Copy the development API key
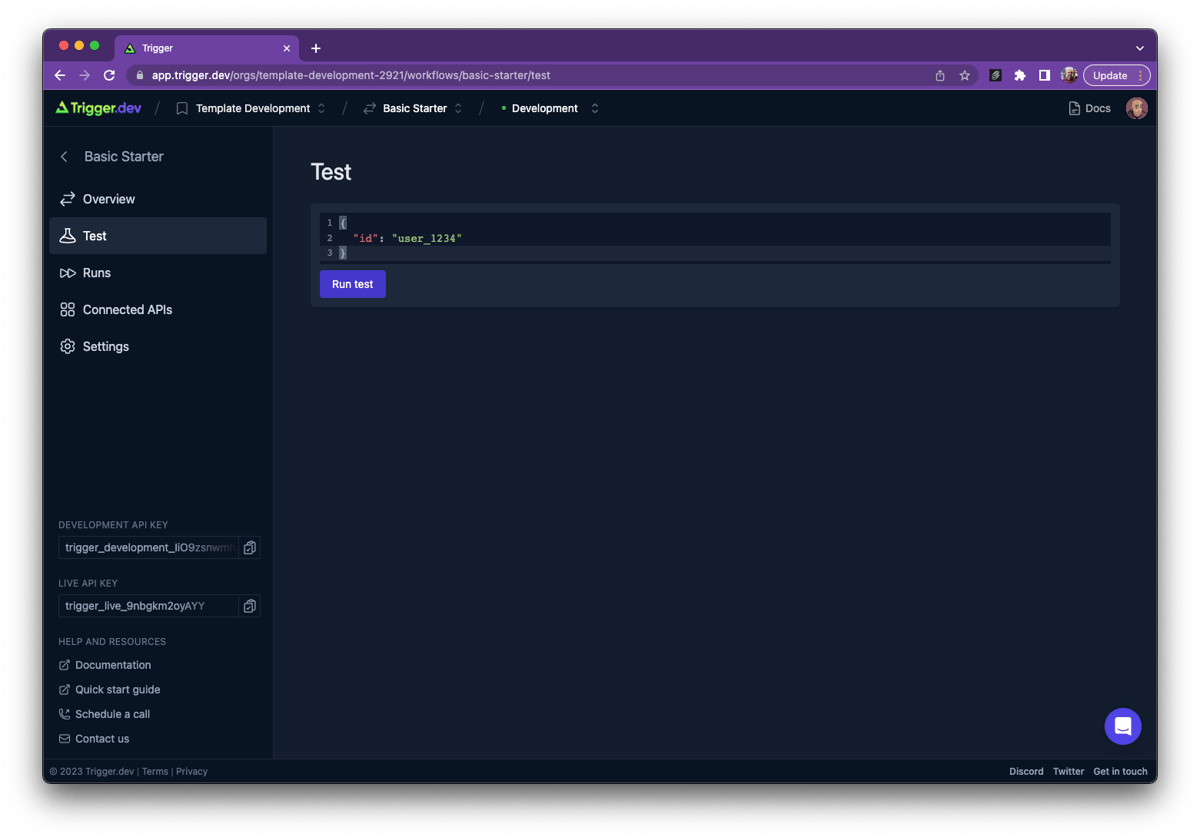 point(250,548)
